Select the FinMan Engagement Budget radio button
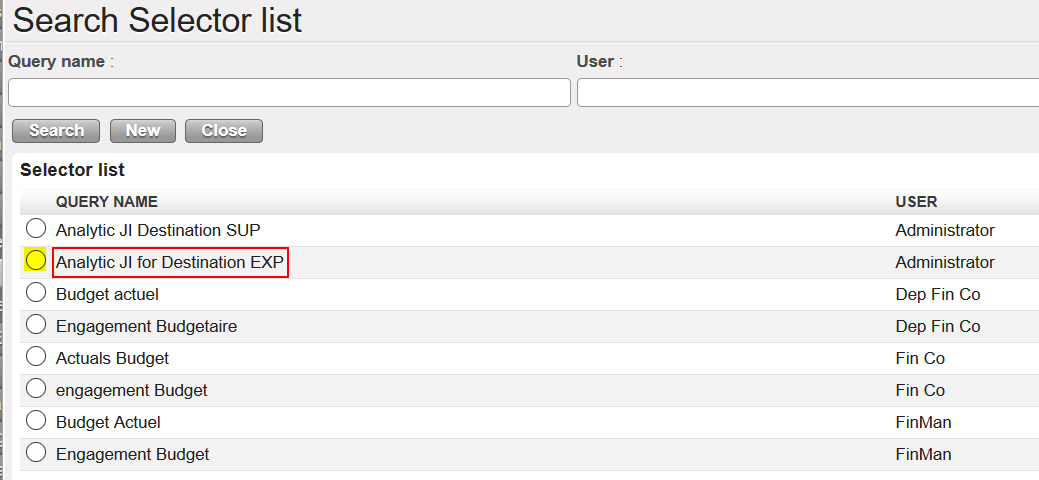 pos(36,453)
